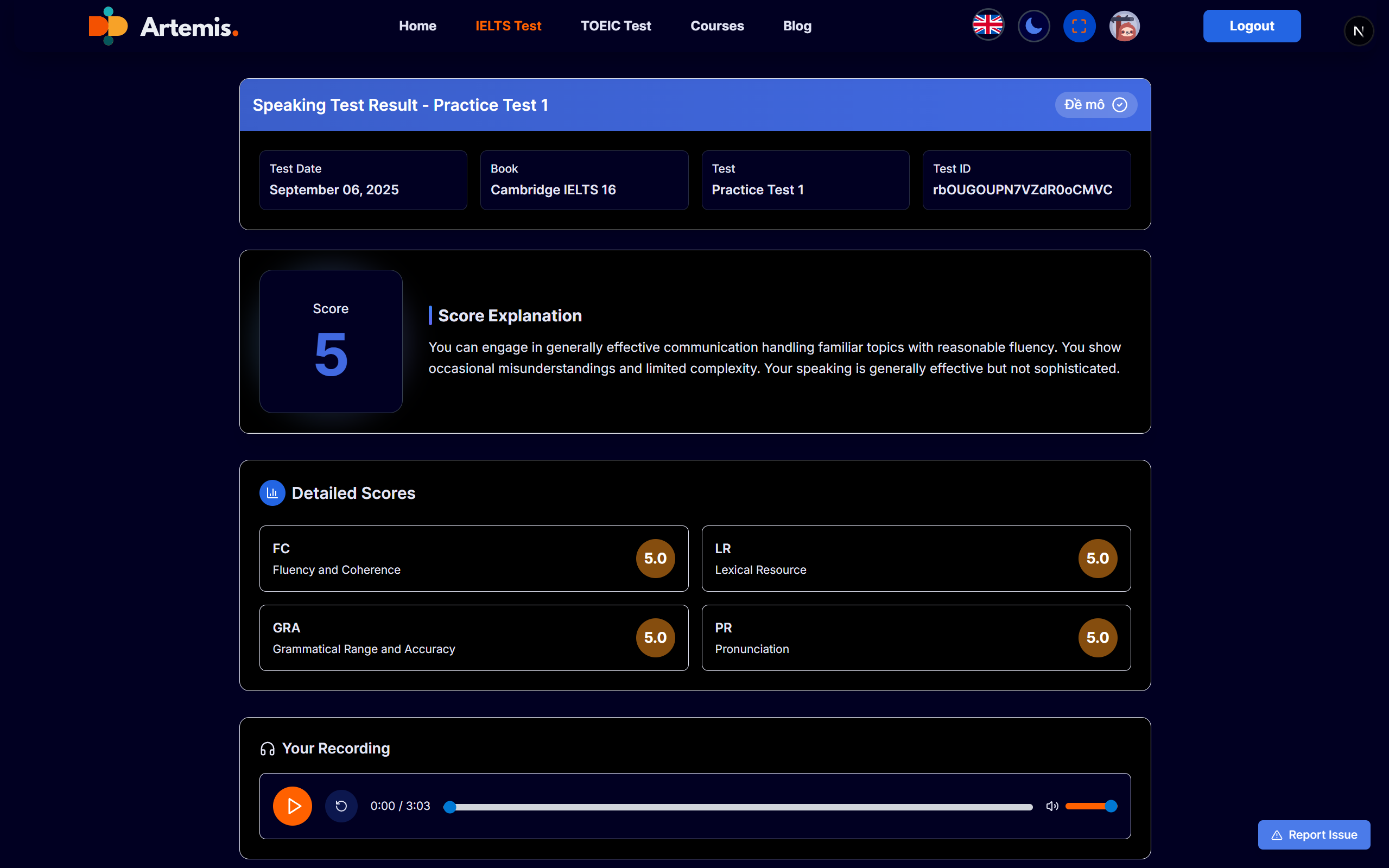
Task: Enter fullscreen with the expand icon
Action: tap(1079, 26)
